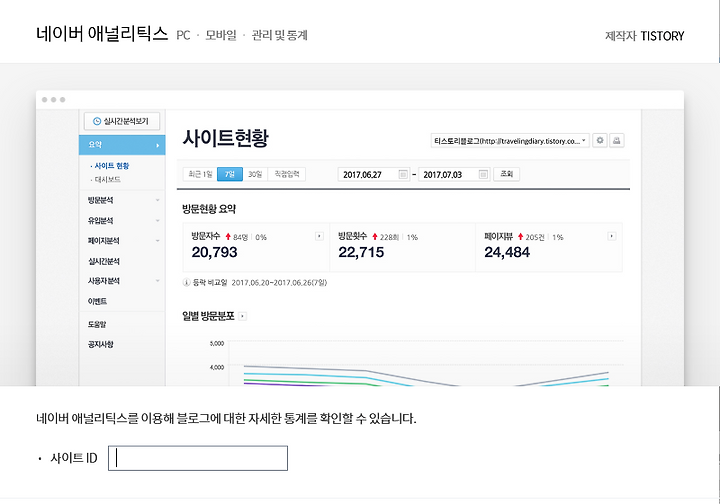Click the 제작자 TISTORY author label

point(645,36)
